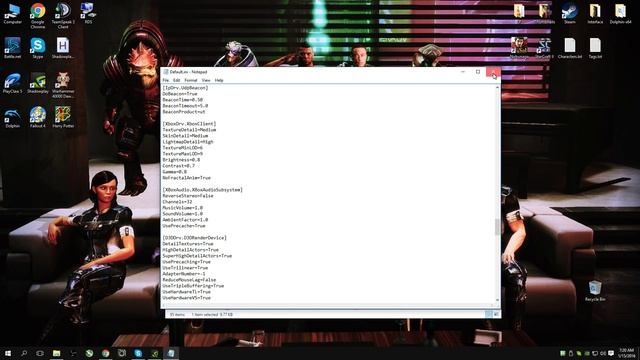Open the Dolphin emulator desktop shortcut
This screenshot has width=640, height=360.
pyautogui.click(x=12, y=118)
